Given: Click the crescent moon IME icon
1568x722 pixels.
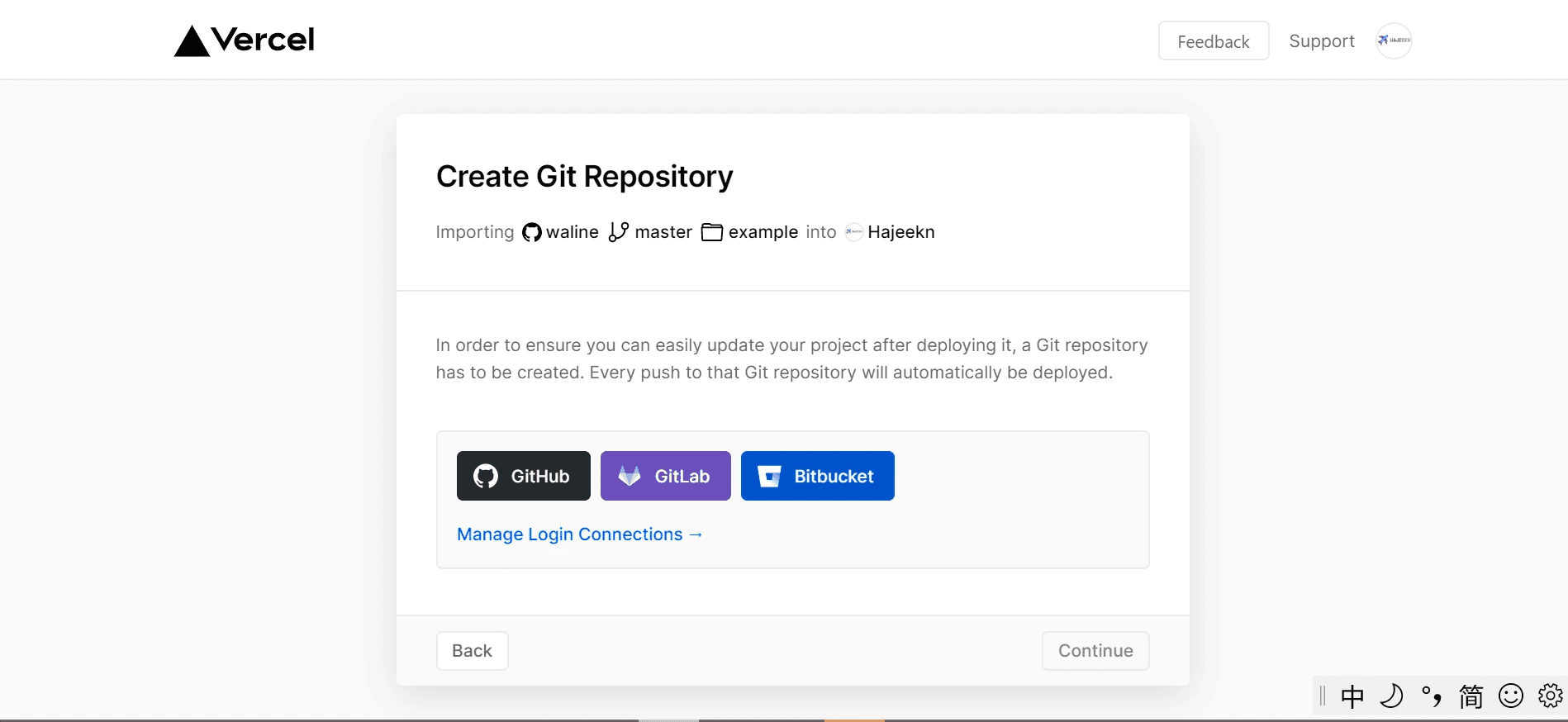Looking at the screenshot, I should 1392,696.
